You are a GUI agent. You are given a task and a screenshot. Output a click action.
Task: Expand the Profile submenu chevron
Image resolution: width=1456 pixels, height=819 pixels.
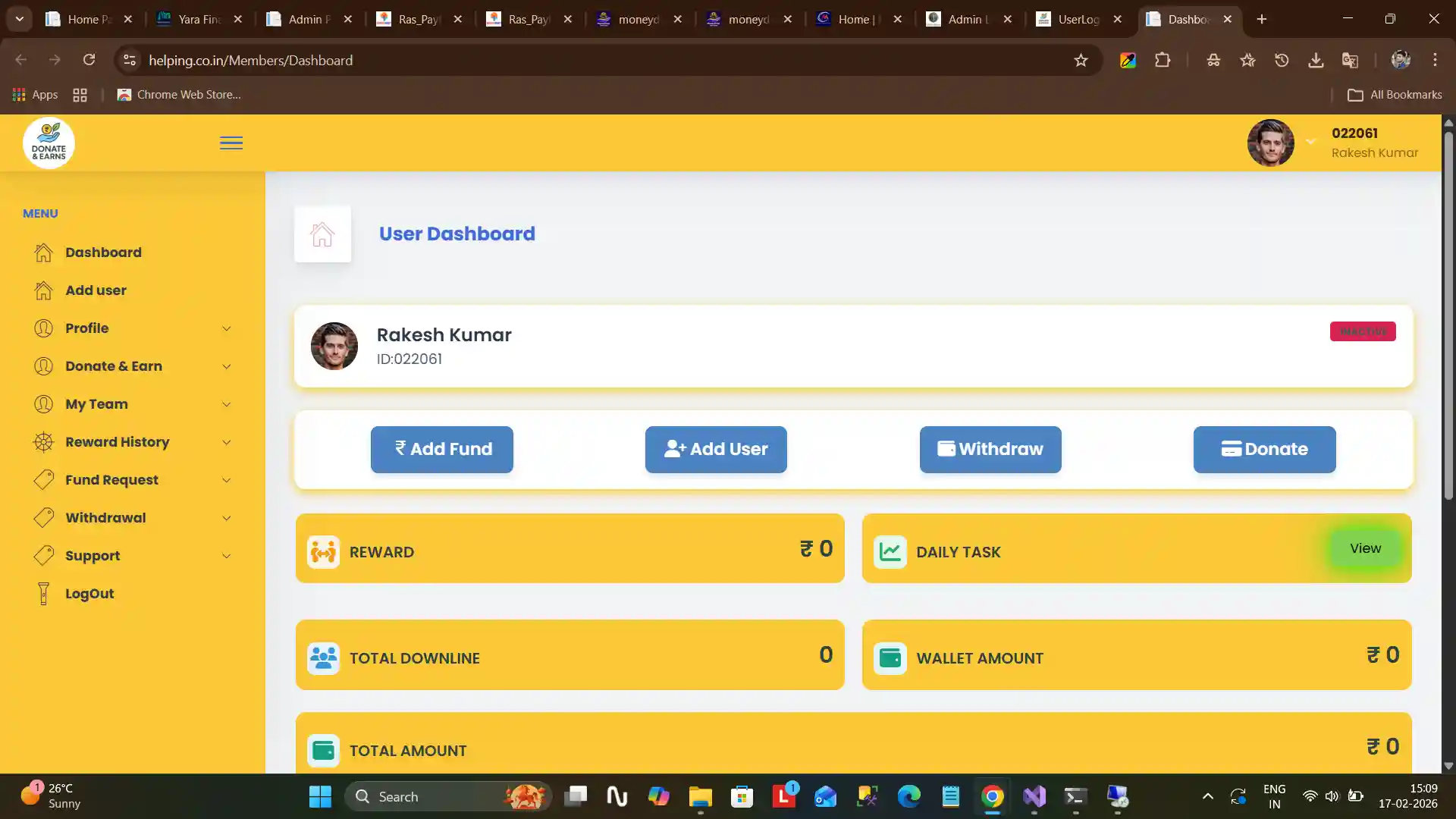pyautogui.click(x=226, y=328)
